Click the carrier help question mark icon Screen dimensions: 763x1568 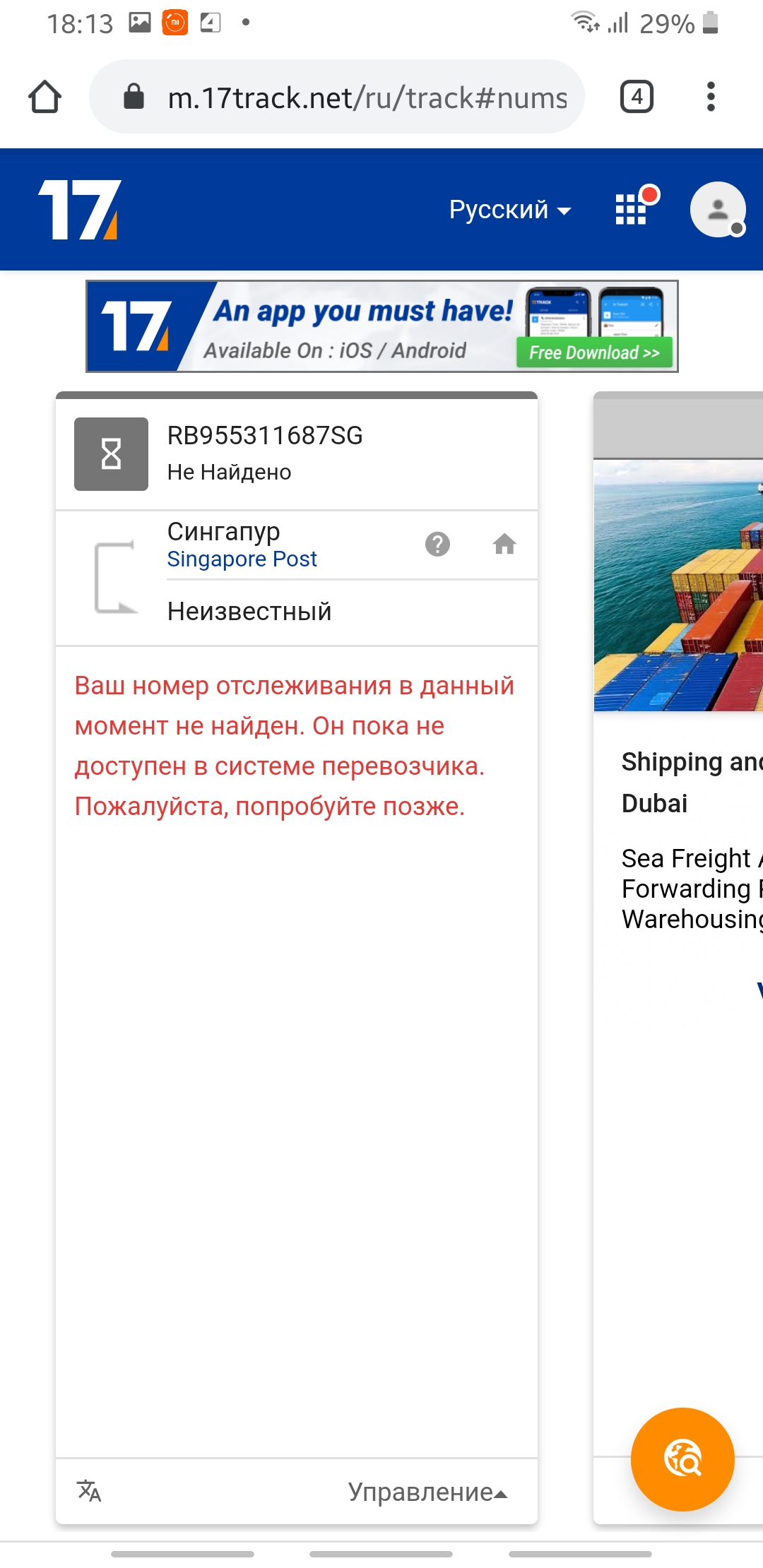click(437, 545)
